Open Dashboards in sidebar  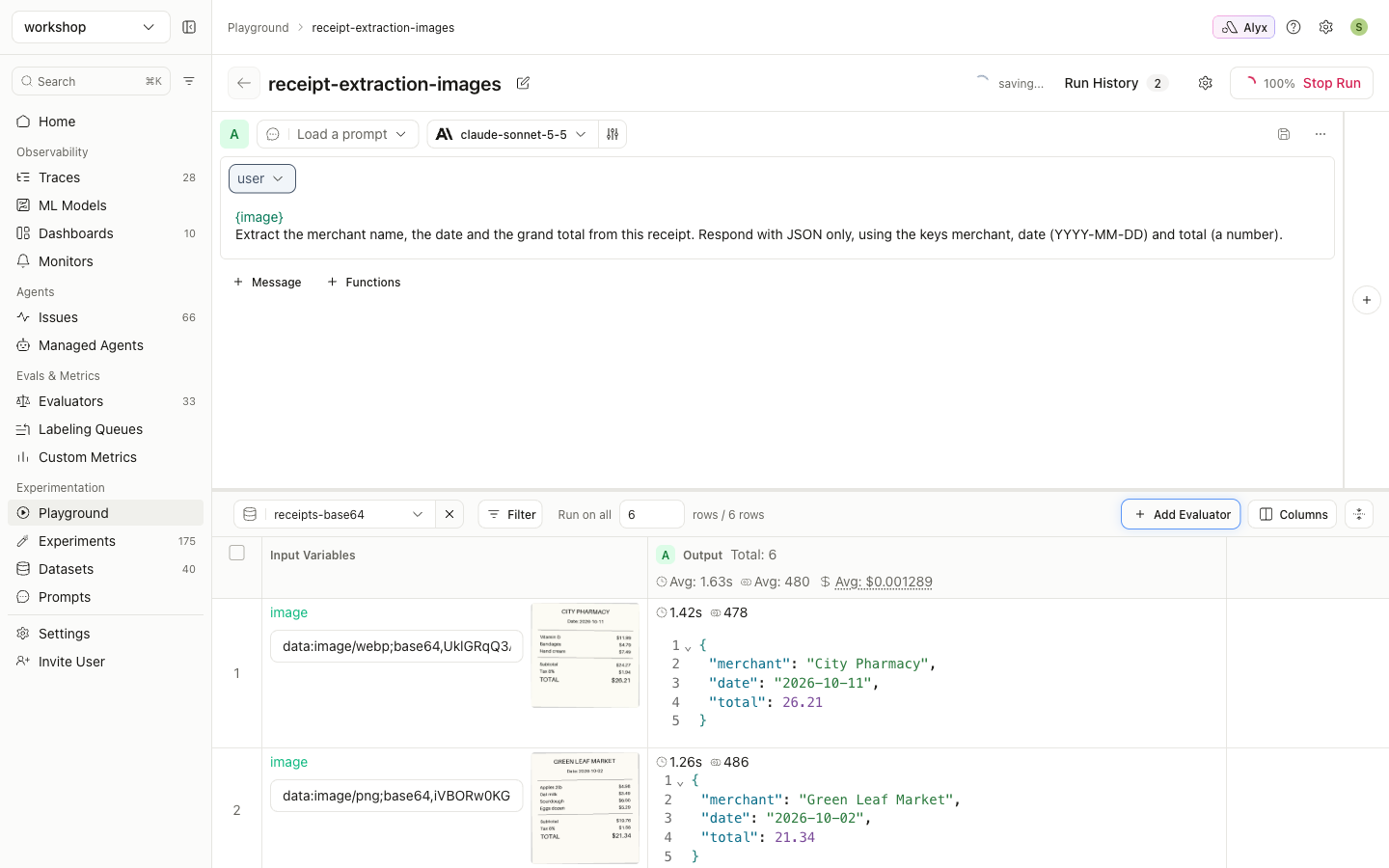(106, 233)
